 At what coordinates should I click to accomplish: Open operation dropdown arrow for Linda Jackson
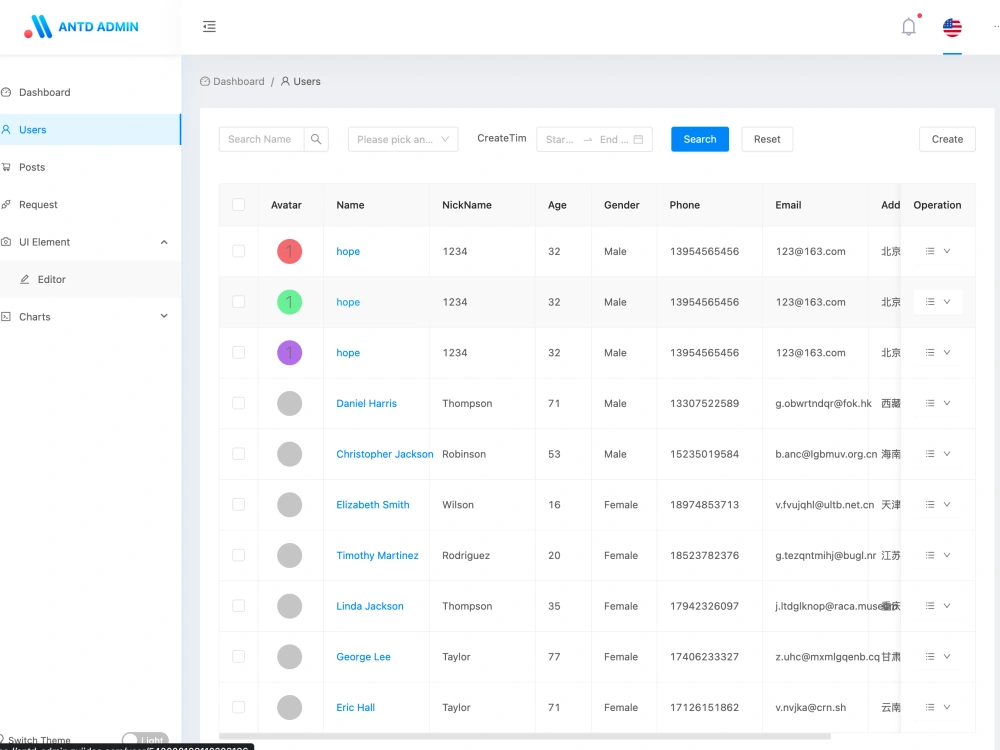pyautogui.click(x=947, y=606)
